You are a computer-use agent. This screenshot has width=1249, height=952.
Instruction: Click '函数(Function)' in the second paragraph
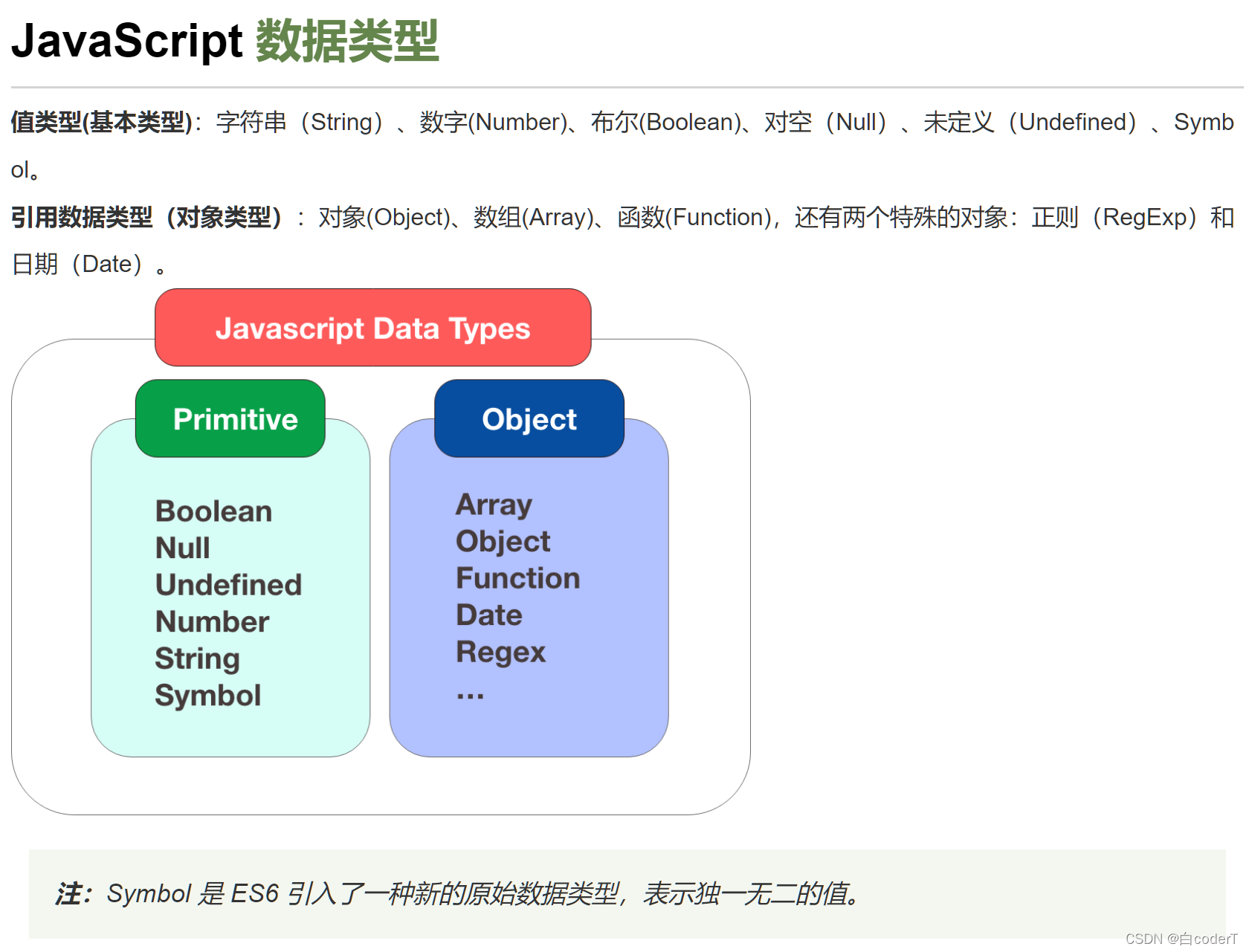click(695, 217)
